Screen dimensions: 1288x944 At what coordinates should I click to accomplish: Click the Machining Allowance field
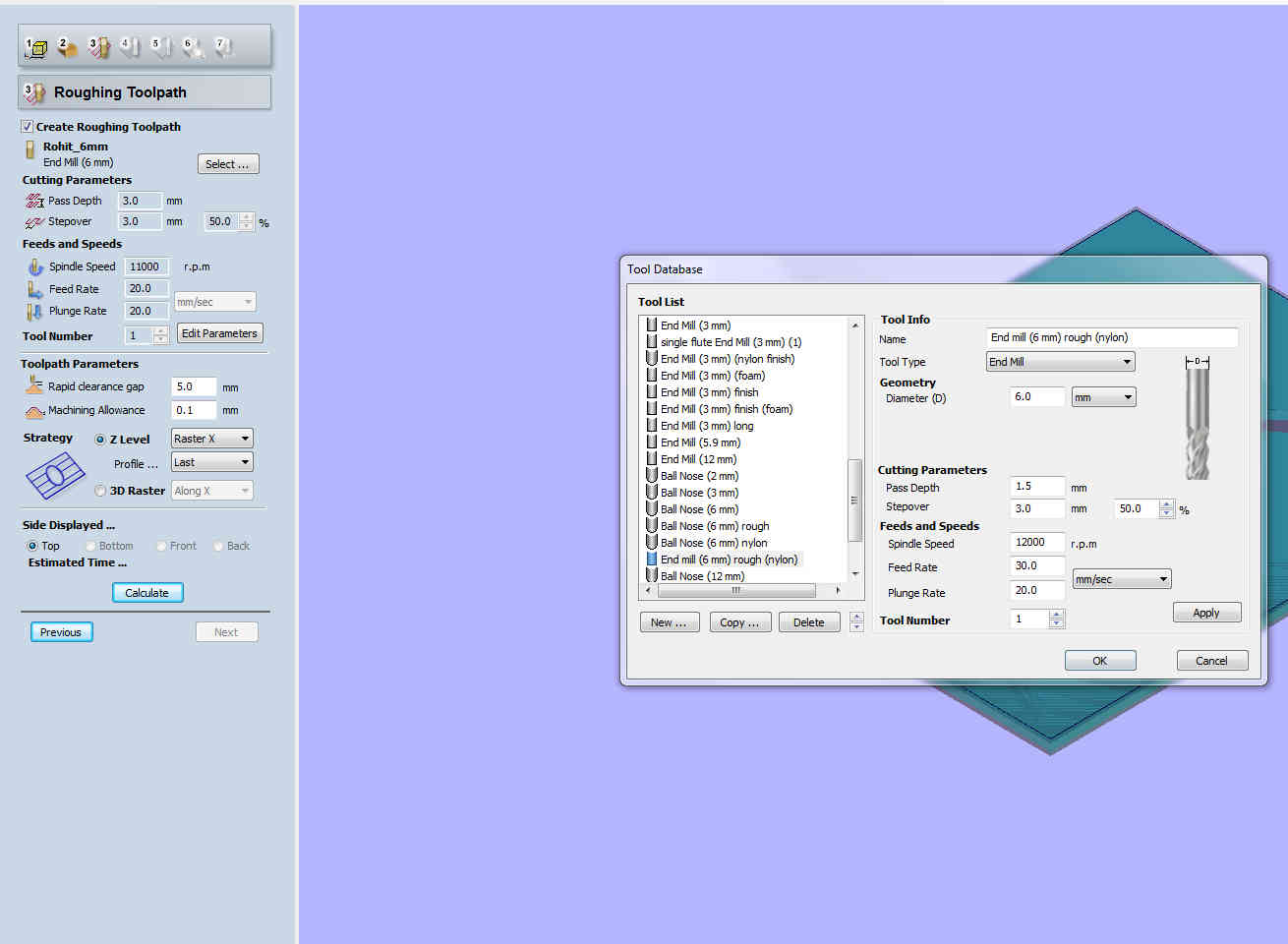point(194,410)
